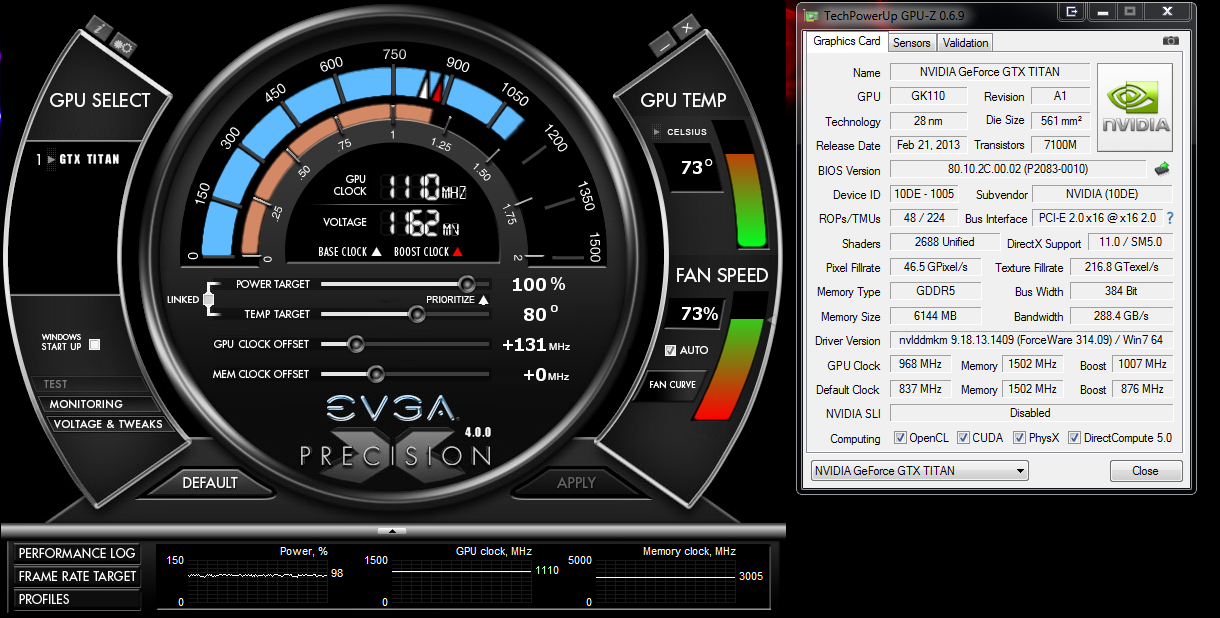Click the +131 MHz GPU clock offset value

[535, 345]
